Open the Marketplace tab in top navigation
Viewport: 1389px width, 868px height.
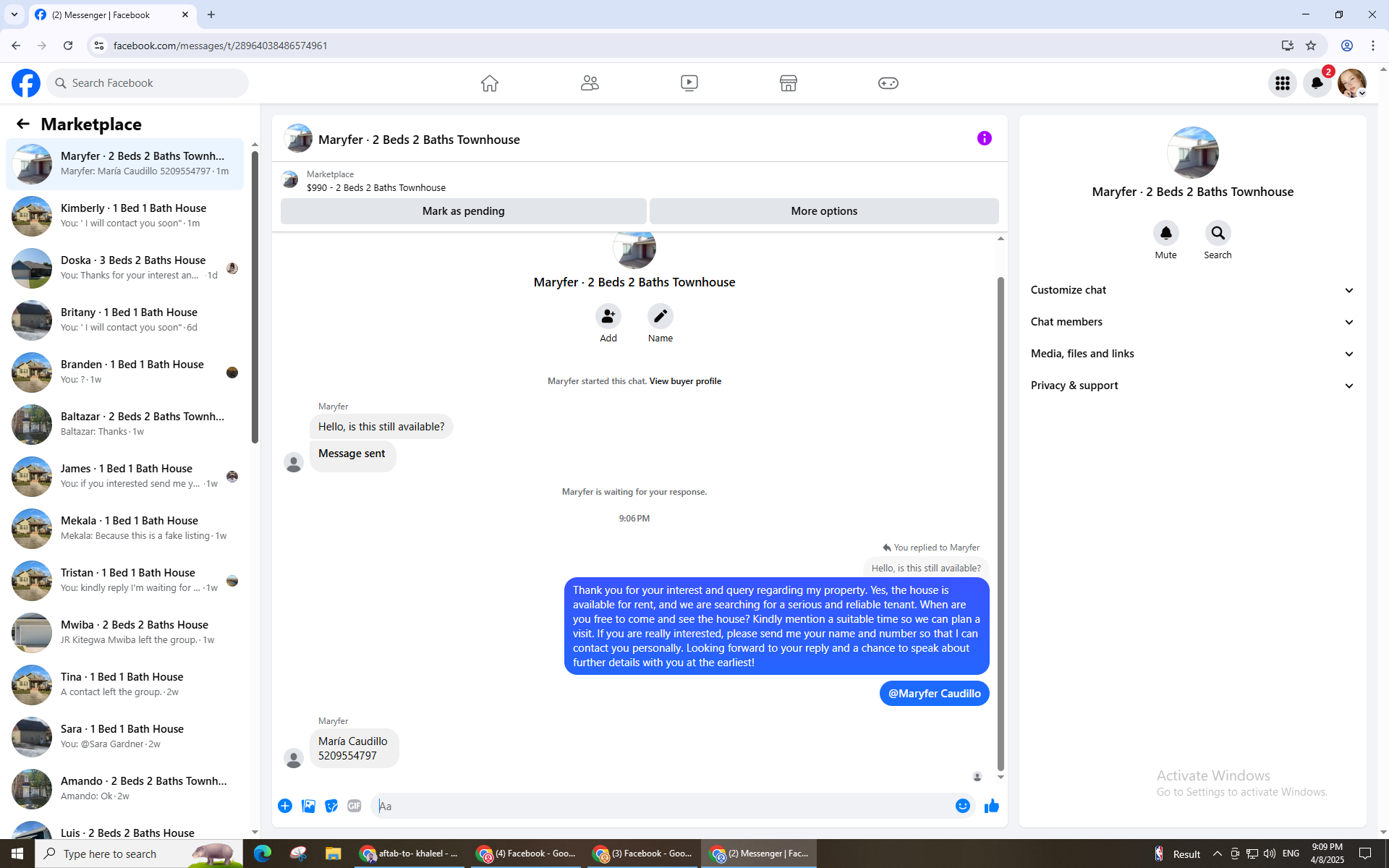pyautogui.click(x=788, y=83)
